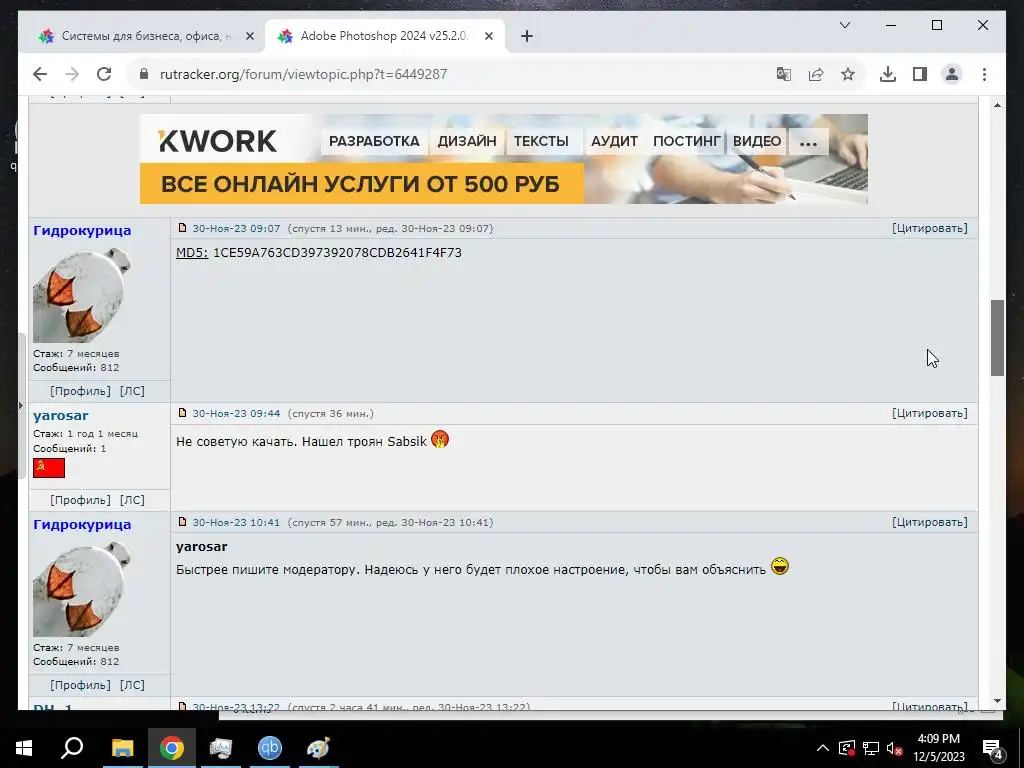Send ЛС to Гидрокурица from 10:41 post
Viewport: 1024px width, 768px height.
[x=133, y=685]
